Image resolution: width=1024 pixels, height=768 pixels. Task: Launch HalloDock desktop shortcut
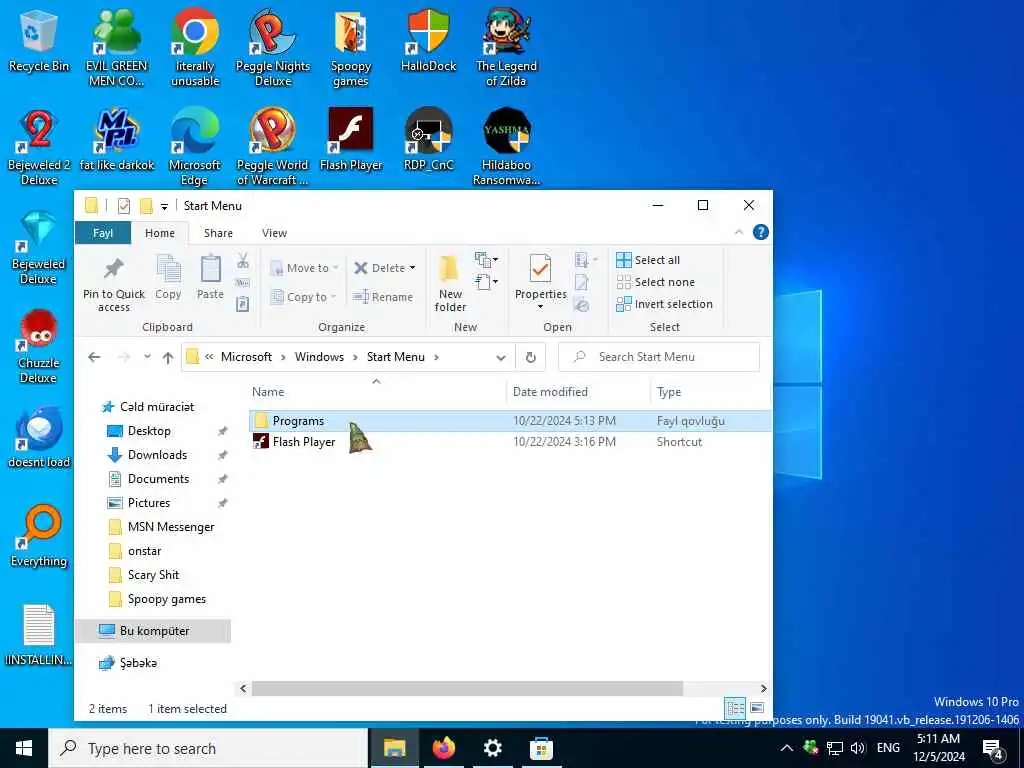click(x=428, y=42)
